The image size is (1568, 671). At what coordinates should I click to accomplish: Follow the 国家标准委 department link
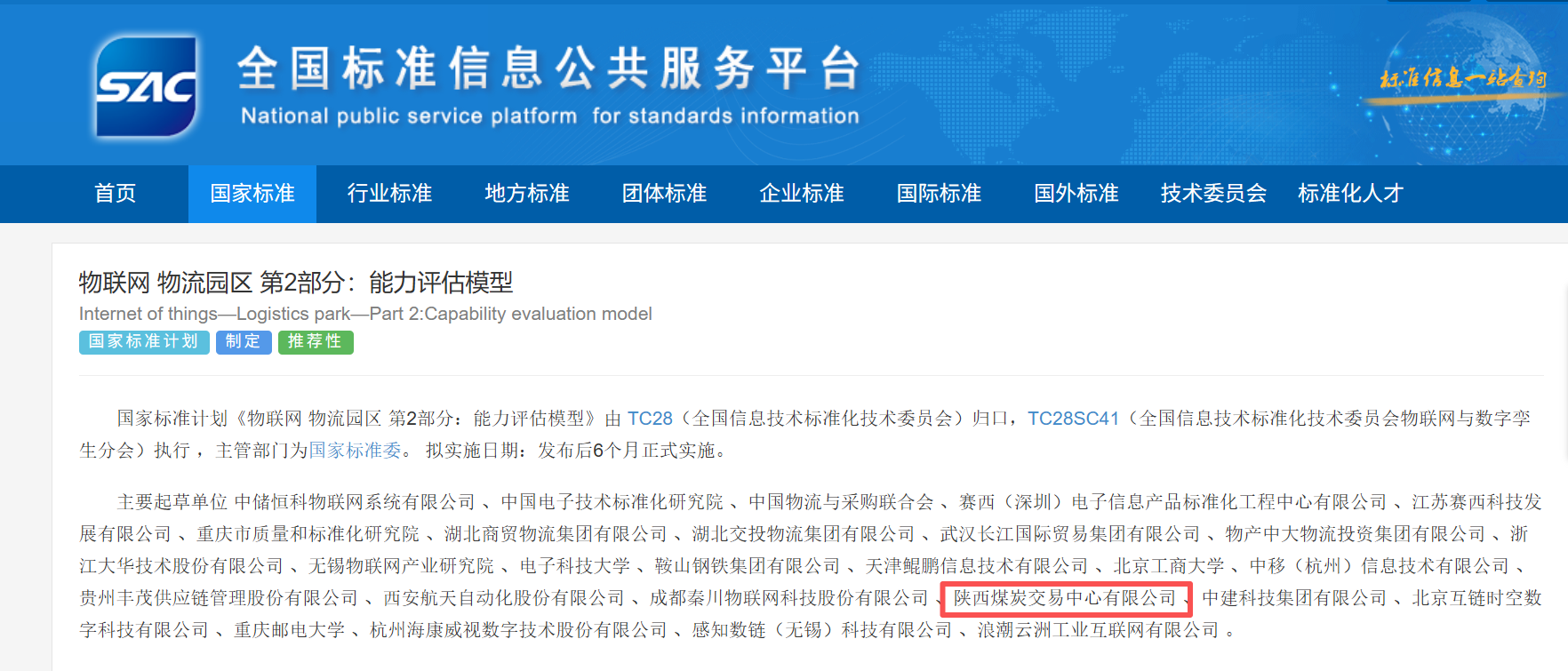[355, 451]
